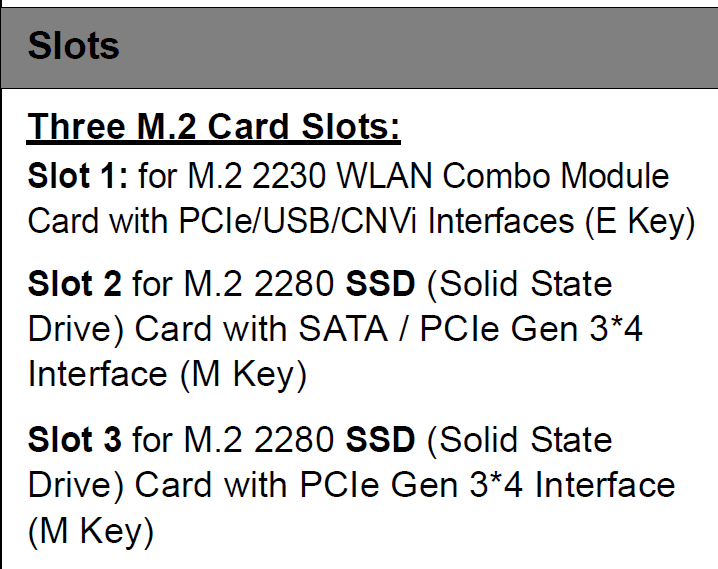This screenshot has width=718, height=569.
Task: Click the text WLAN Combo Module
Action: pos(503,176)
